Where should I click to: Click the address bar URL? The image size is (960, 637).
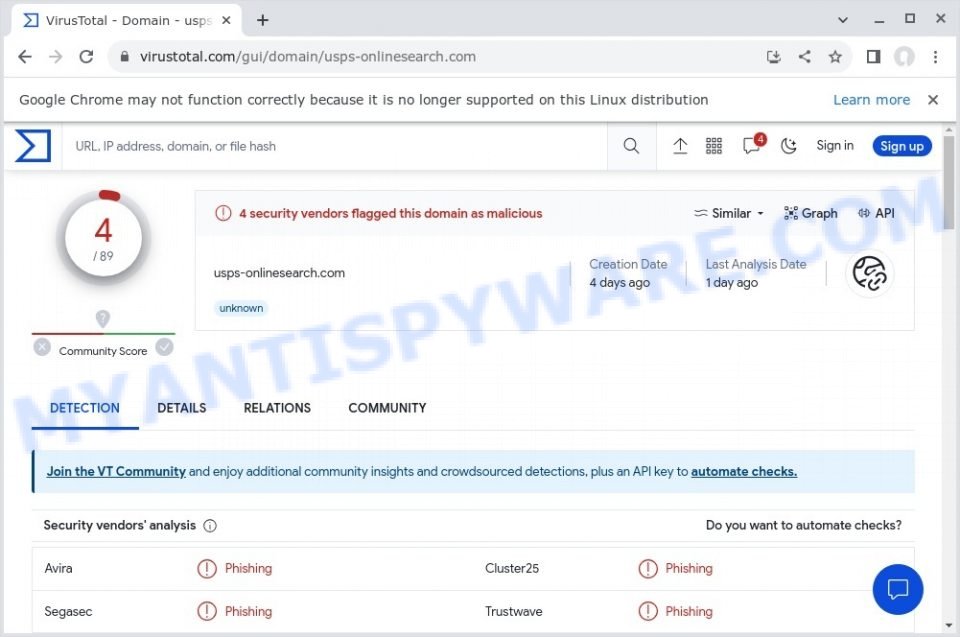[x=307, y=57]
